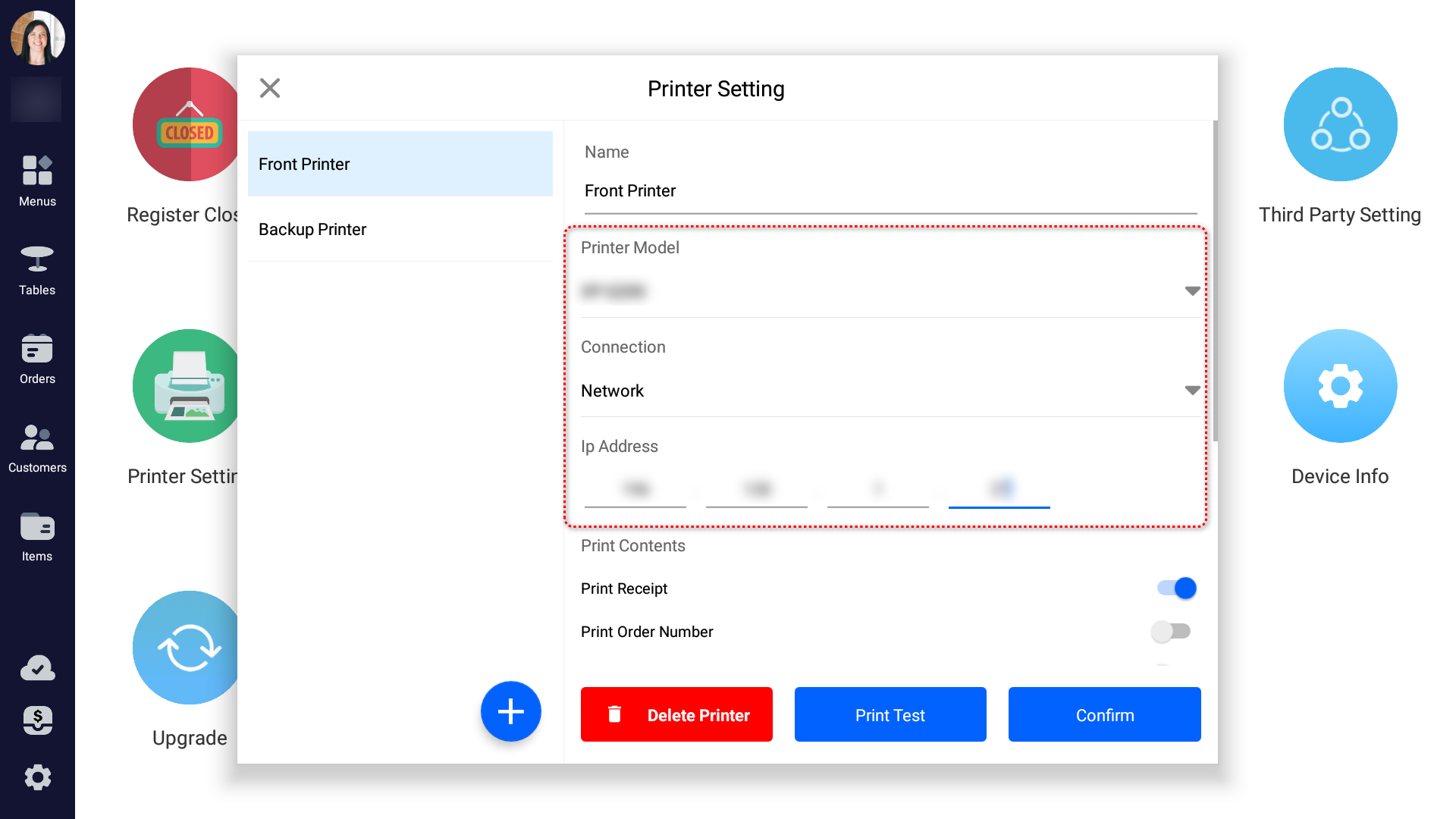Viewport: 1456px width, 819px height.
Task: Open Third Party Setting icon
Action: (x=1340, y=124)
